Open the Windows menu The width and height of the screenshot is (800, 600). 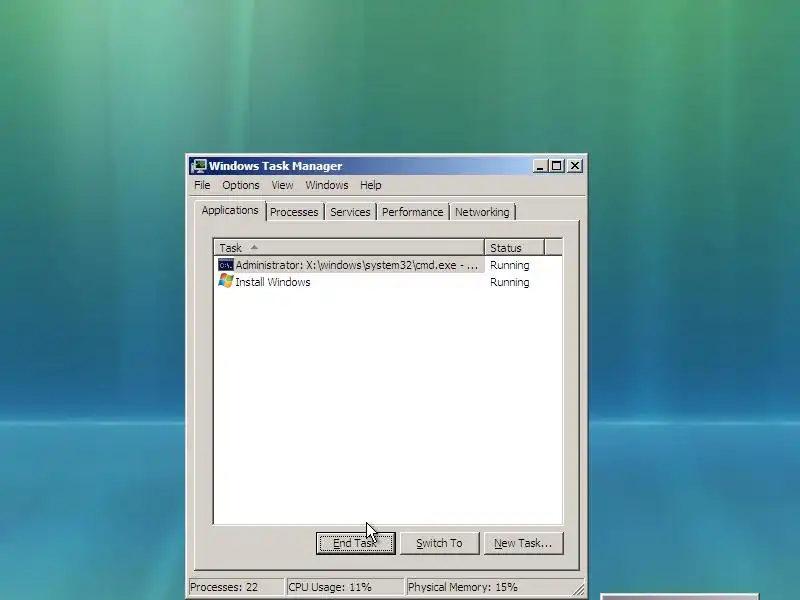[x=327, y=185]
